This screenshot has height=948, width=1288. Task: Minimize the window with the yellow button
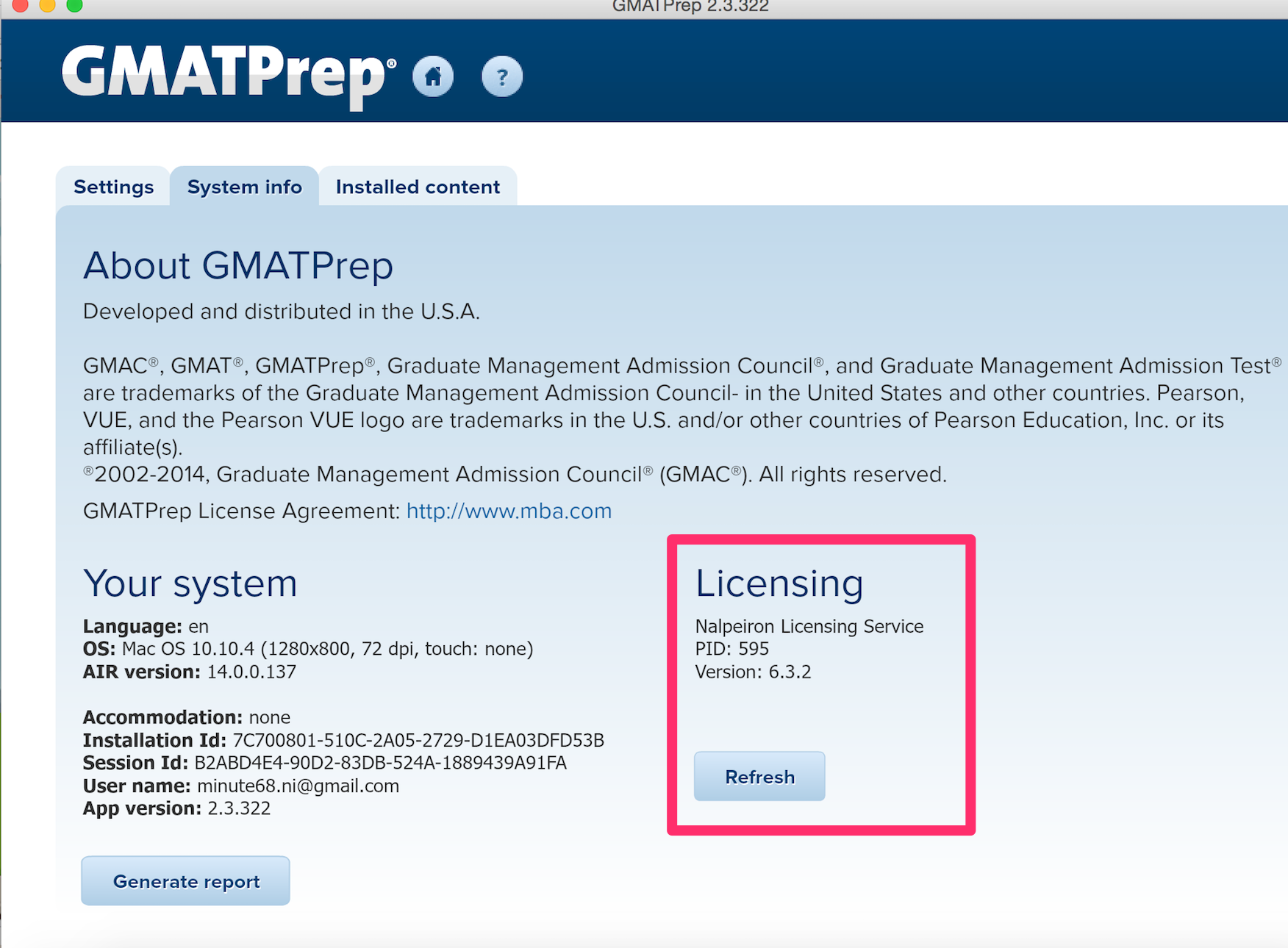pyautogui.click(x=47, y=5)
